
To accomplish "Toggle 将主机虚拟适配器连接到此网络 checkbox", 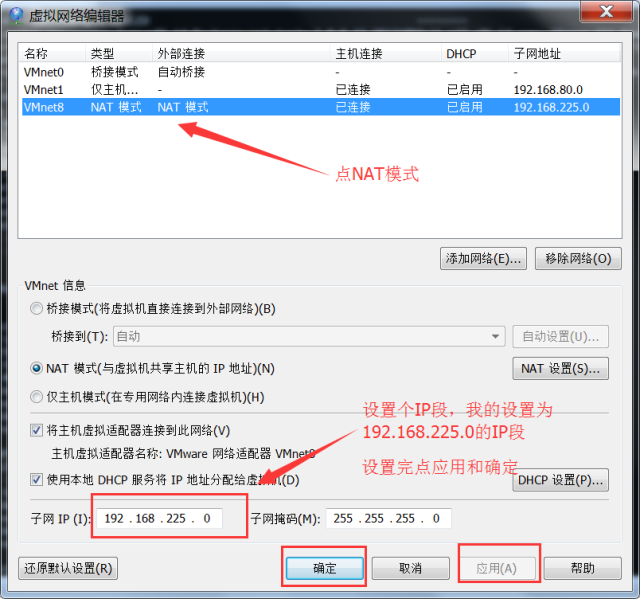I will click(36, 430).
